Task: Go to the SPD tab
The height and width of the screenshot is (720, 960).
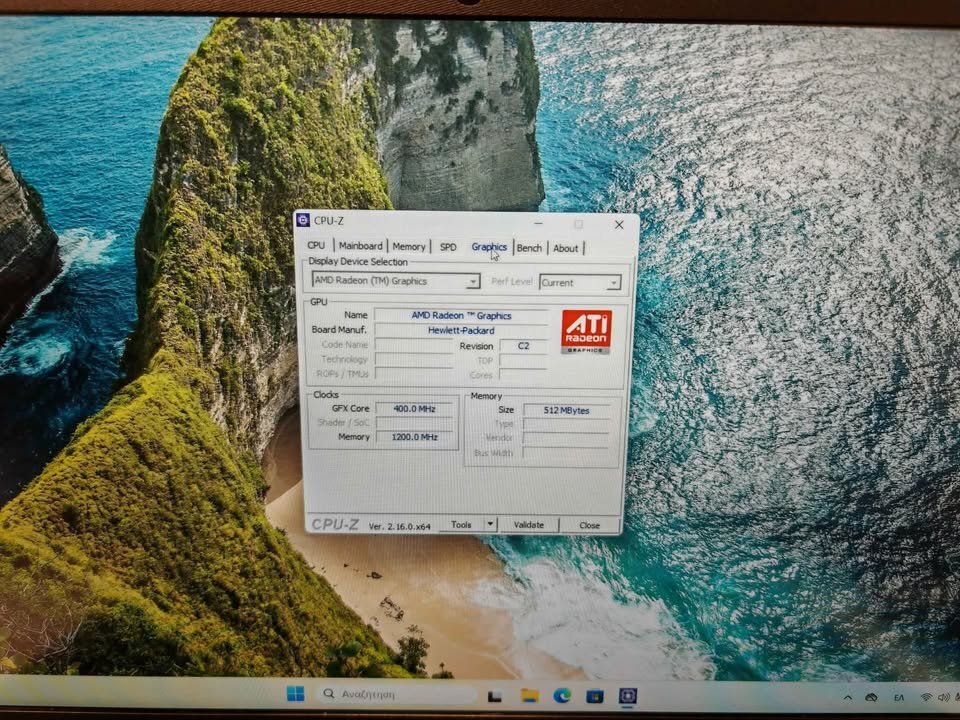Action: click(x=448, y=247)
